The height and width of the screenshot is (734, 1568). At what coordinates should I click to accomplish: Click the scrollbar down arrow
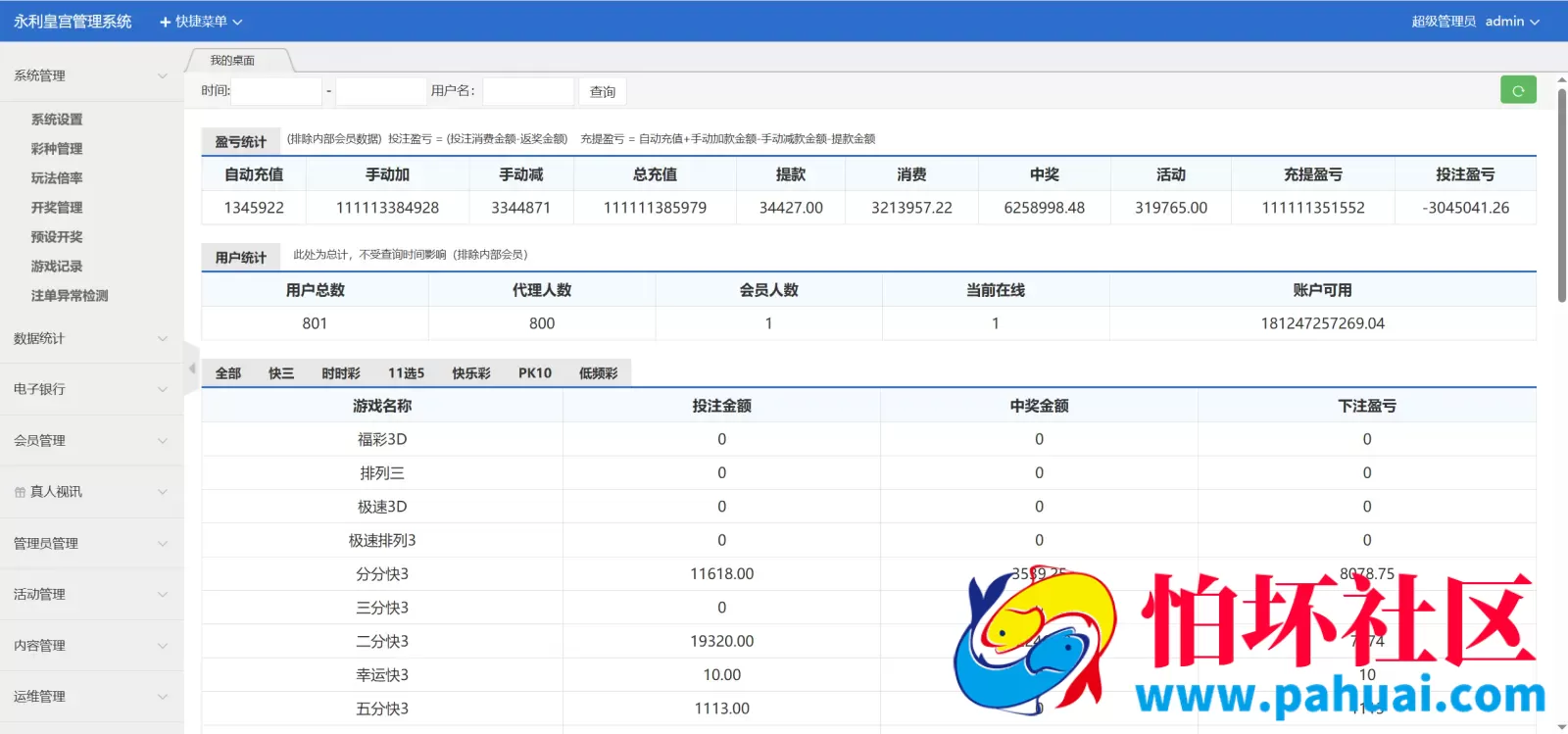(1561, 726)
